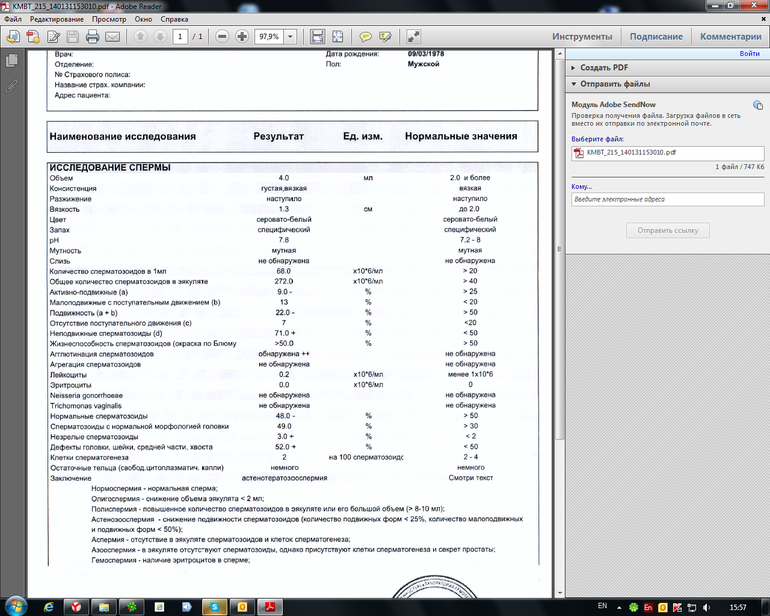This screenshot has width=770, height=616.
Task: Click the Open file toolbar icon
Action: click(x=13, y=37)
